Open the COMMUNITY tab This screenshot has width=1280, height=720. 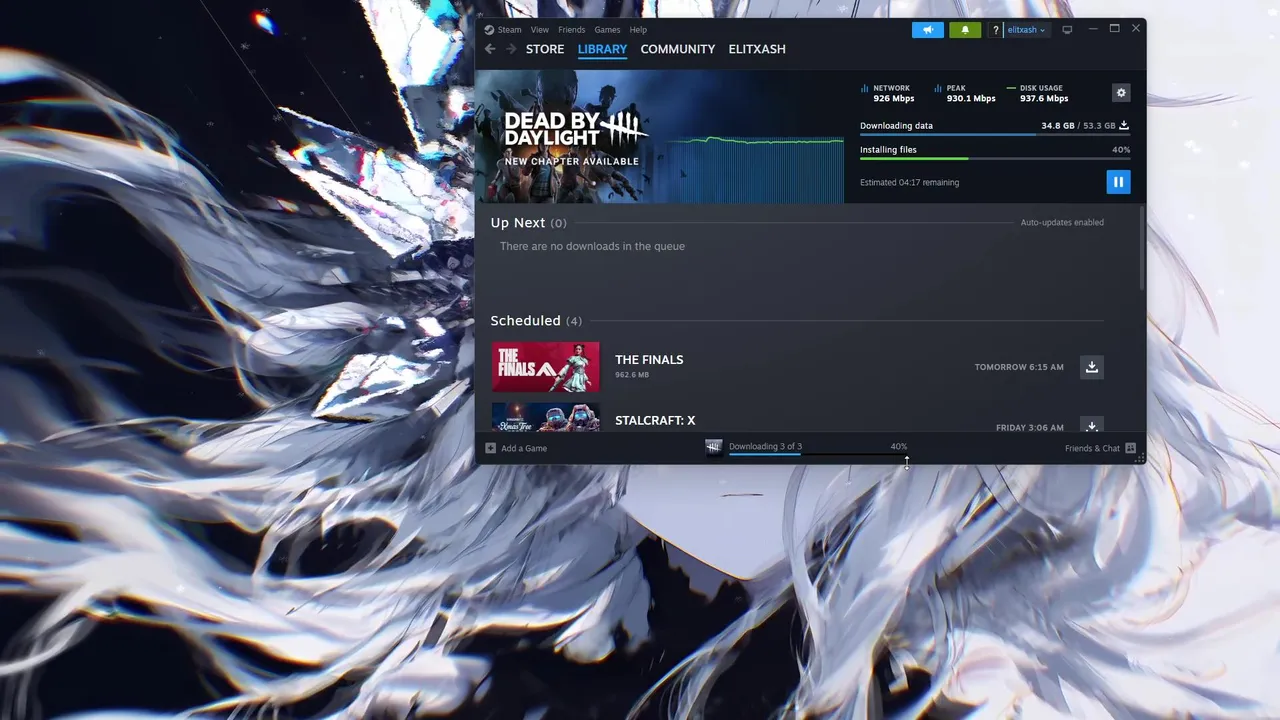coord(678,49)
